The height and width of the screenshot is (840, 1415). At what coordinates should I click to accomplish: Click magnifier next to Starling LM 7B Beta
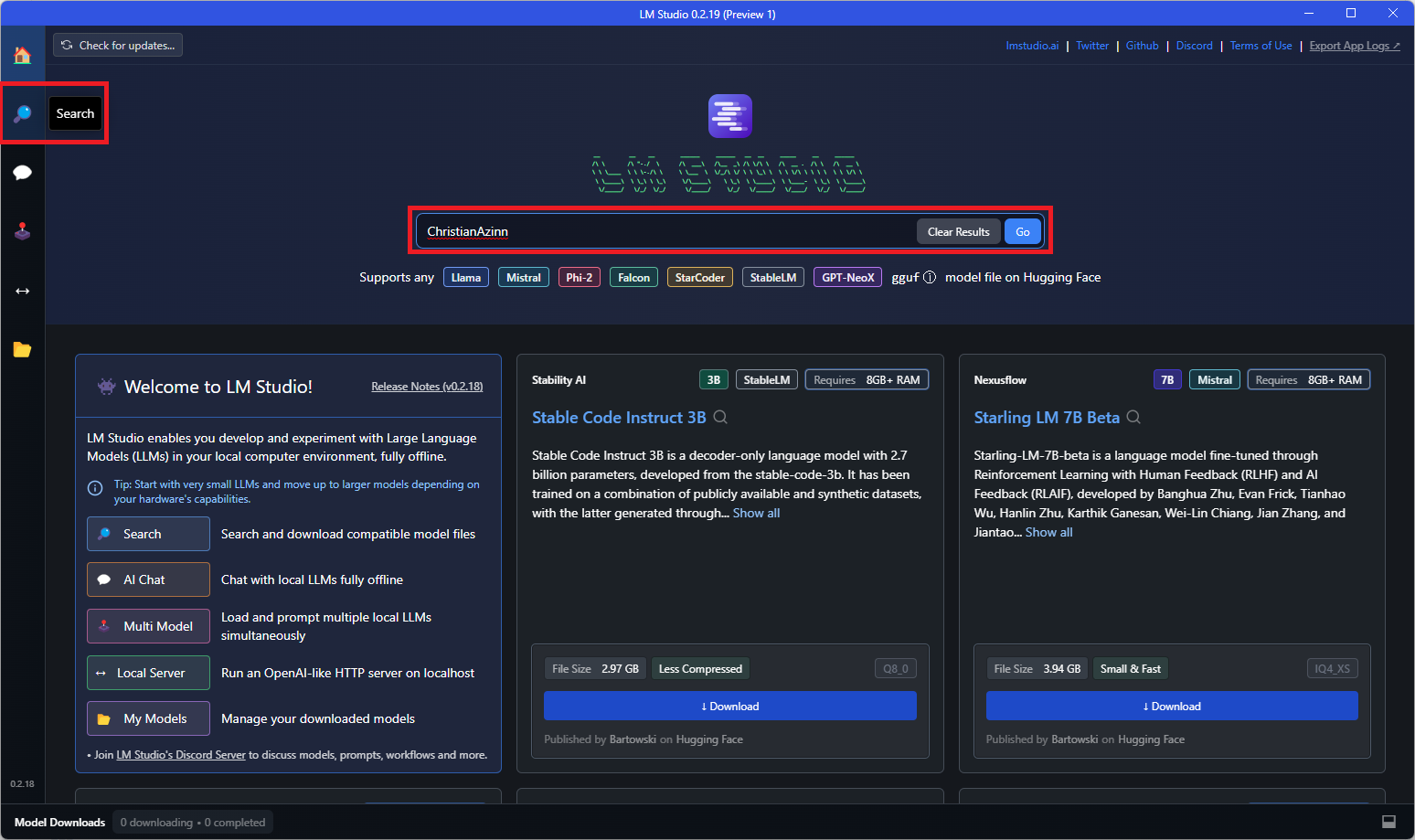(1133, 418)
